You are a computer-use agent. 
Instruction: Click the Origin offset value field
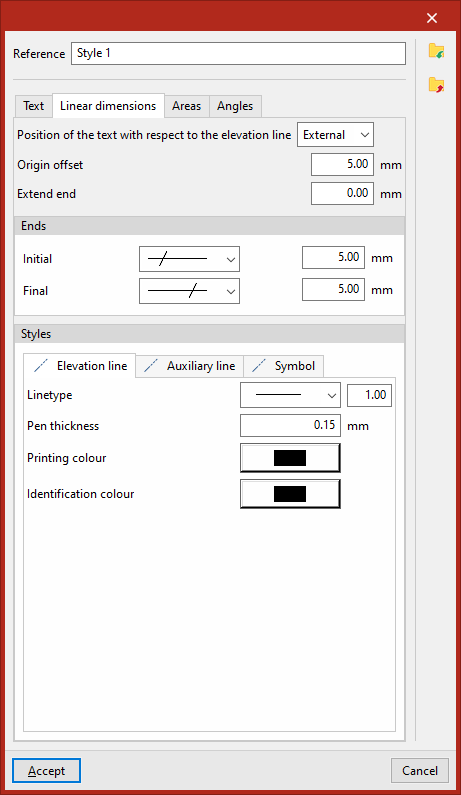(342, 164)
